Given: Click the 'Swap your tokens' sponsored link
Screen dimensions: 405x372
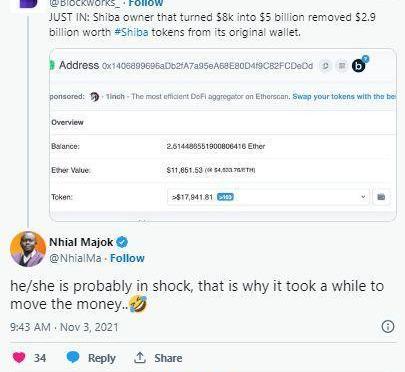Looking at the screenshot, I should coord(344,97).
